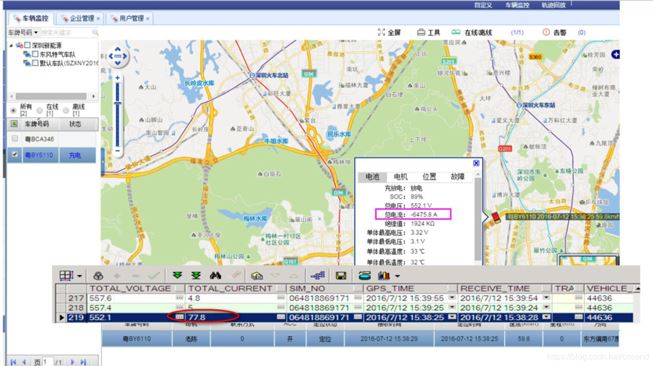Click the binoculars find icon
The image size is (653, 366).
[215, 276]
